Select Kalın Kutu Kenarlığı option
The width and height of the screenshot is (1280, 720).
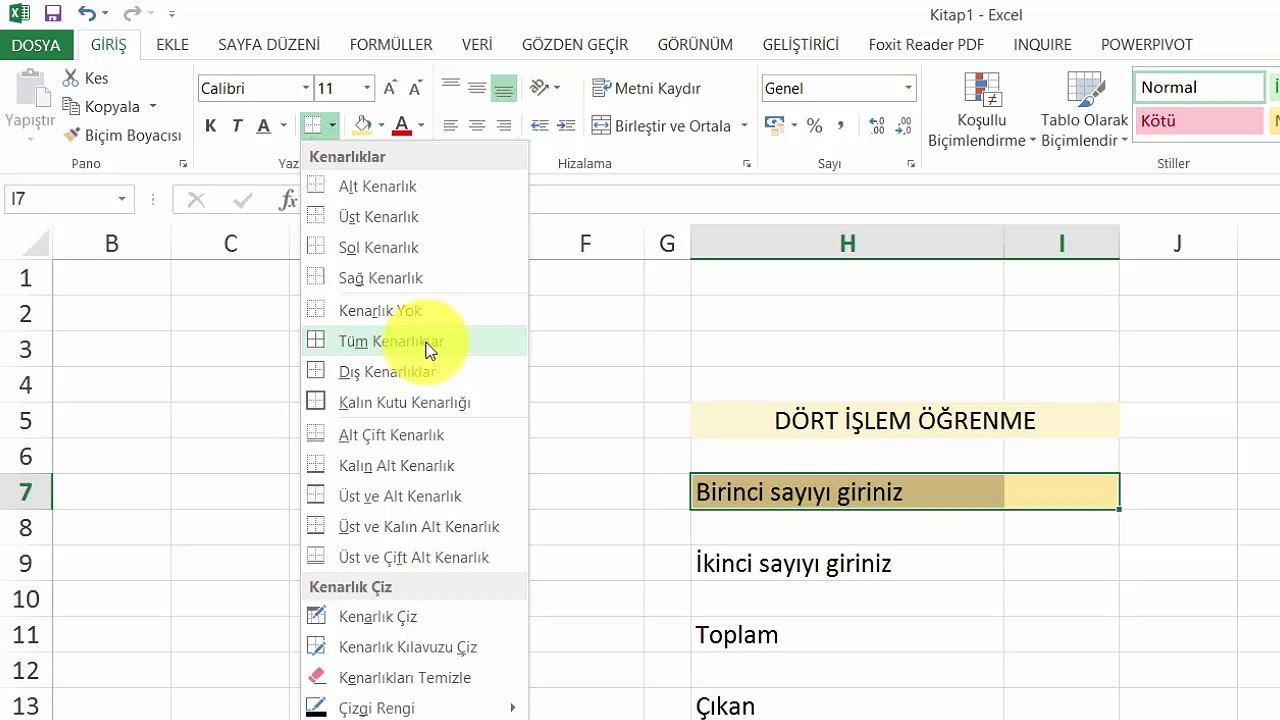pyautogui.click(x=414, y=402)
